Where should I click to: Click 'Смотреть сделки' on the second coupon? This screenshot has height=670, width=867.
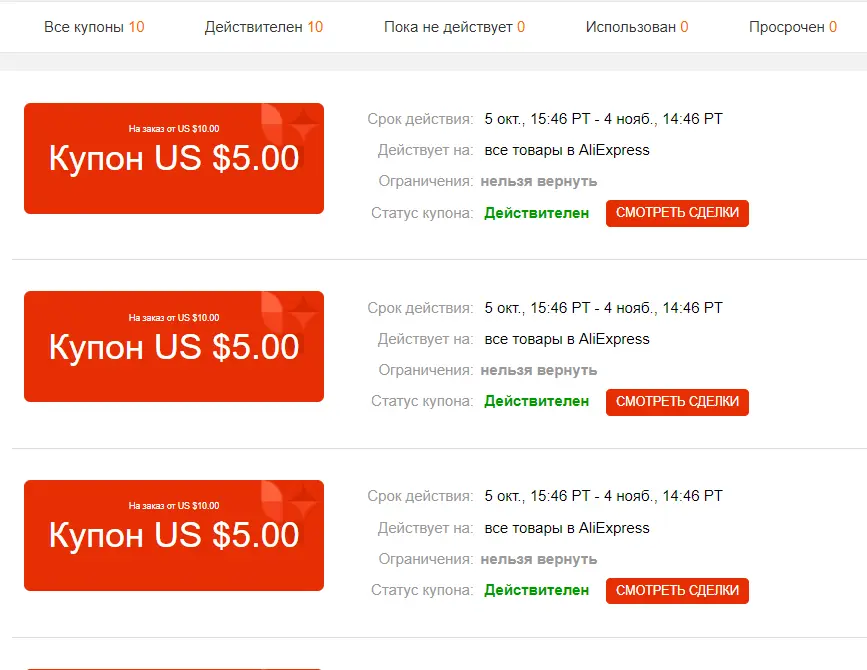pos(677,402)
